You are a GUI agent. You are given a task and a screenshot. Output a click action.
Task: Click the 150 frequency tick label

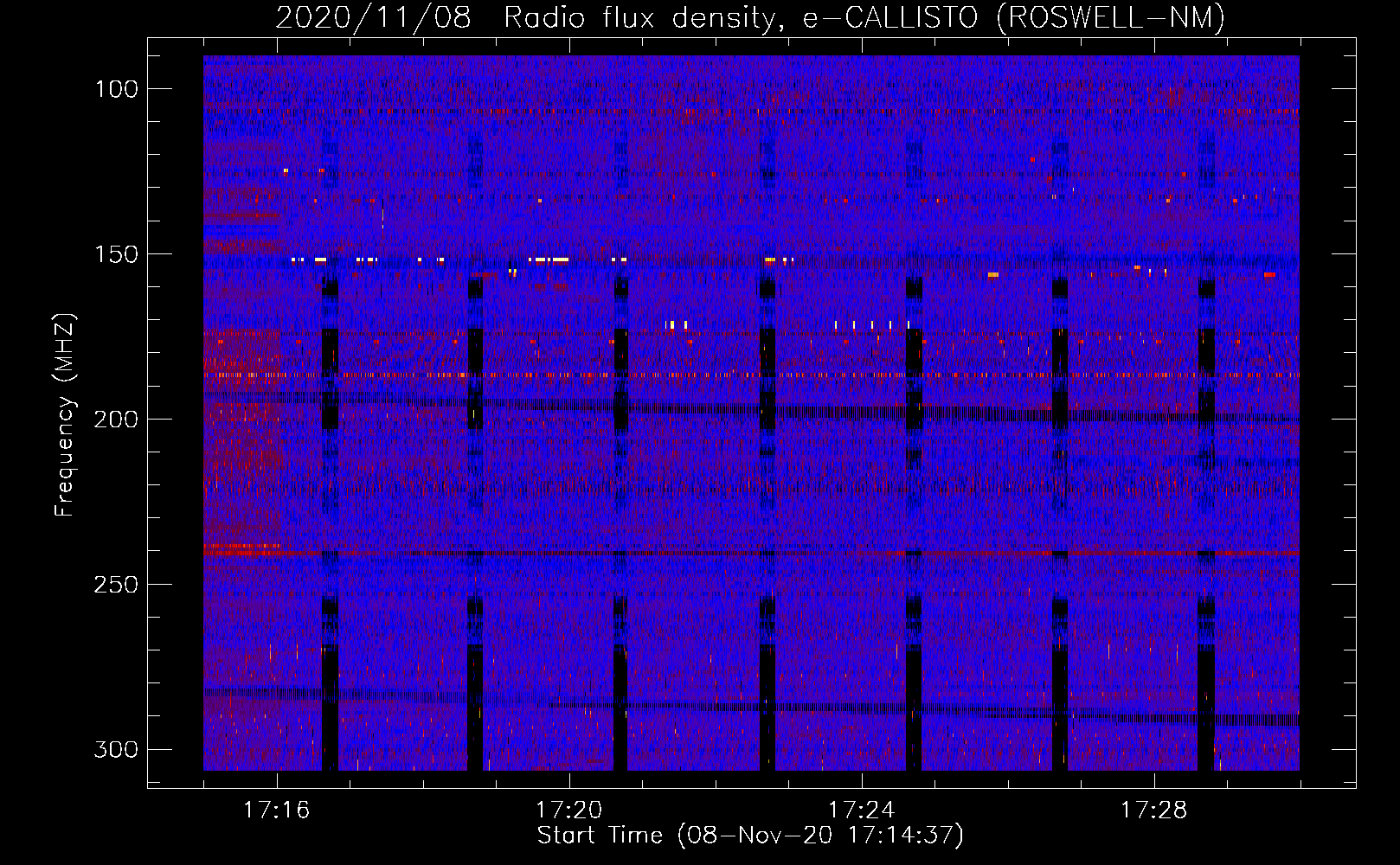[117, 254]
